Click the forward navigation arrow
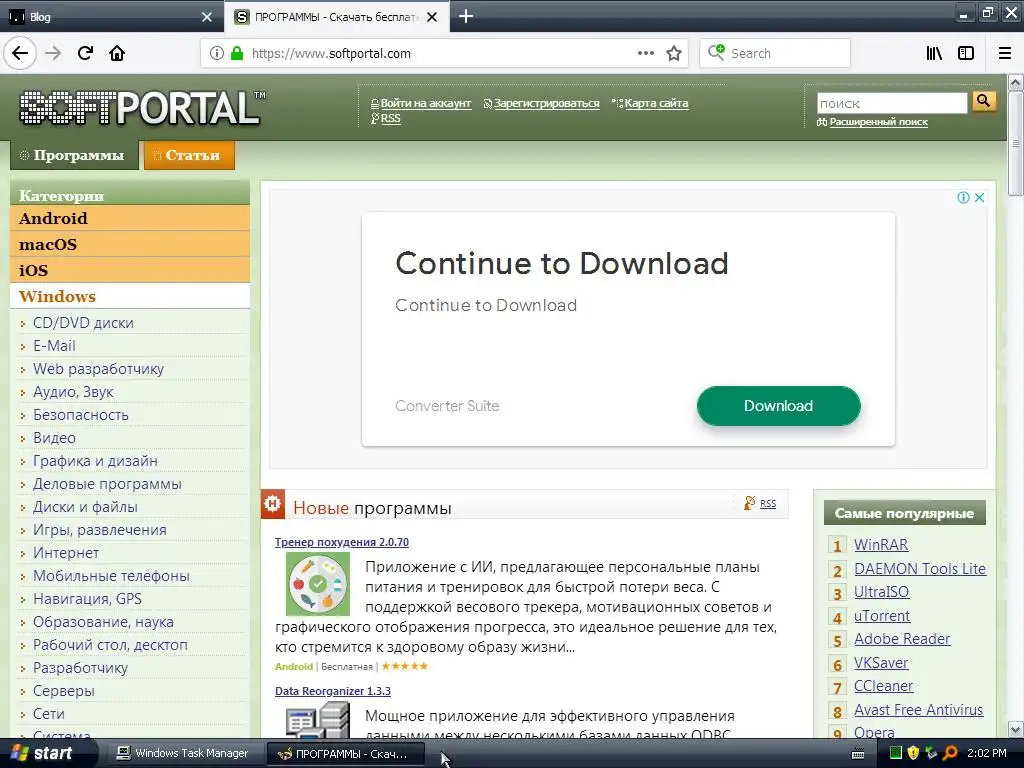This screenshot has height=768, width=1024. pyautogui.click(x=53, y=53)
